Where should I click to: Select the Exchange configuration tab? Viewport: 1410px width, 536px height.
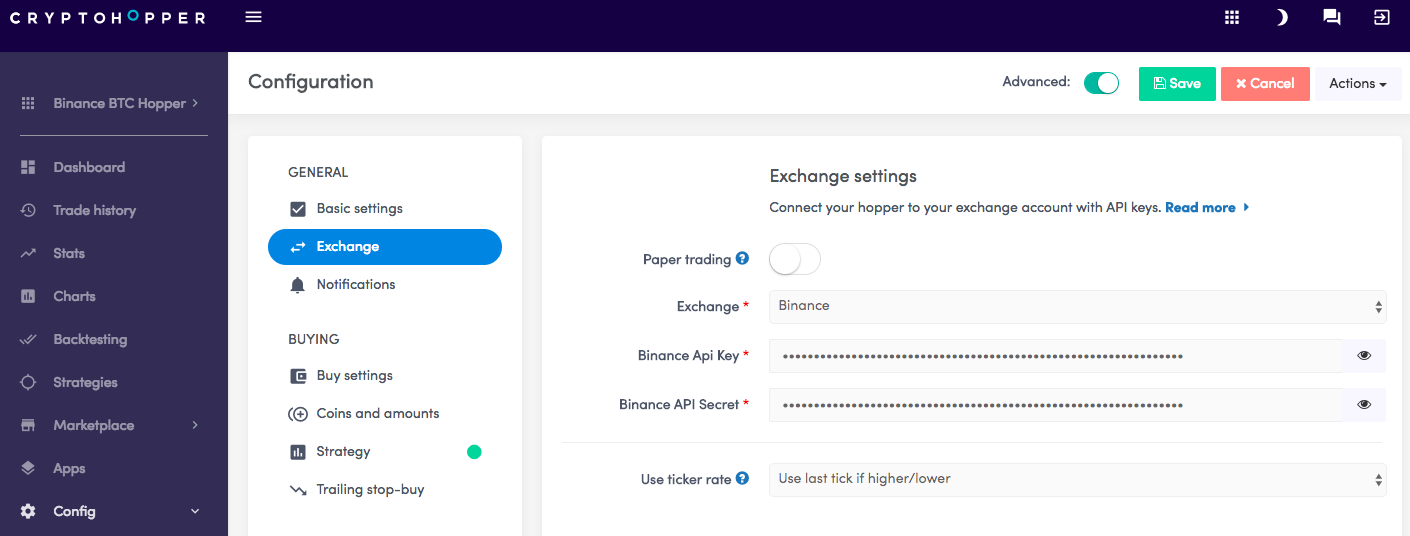coord(385,247)
